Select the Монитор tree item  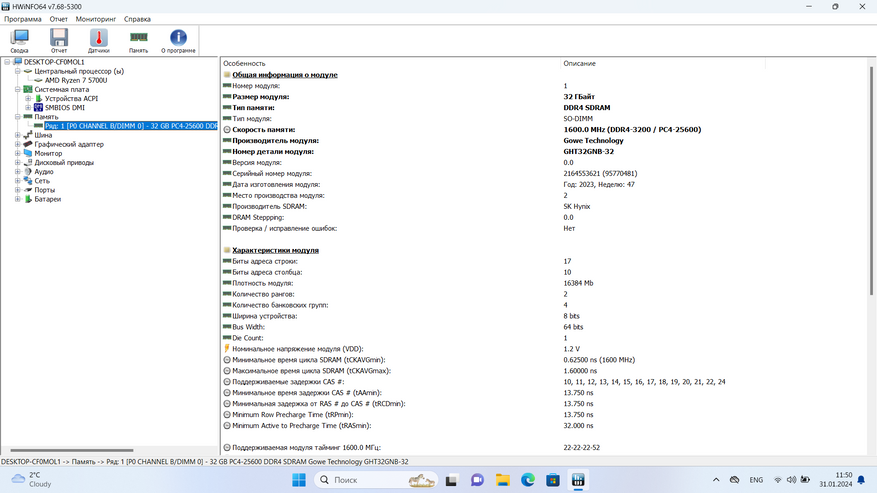[48, 153]
